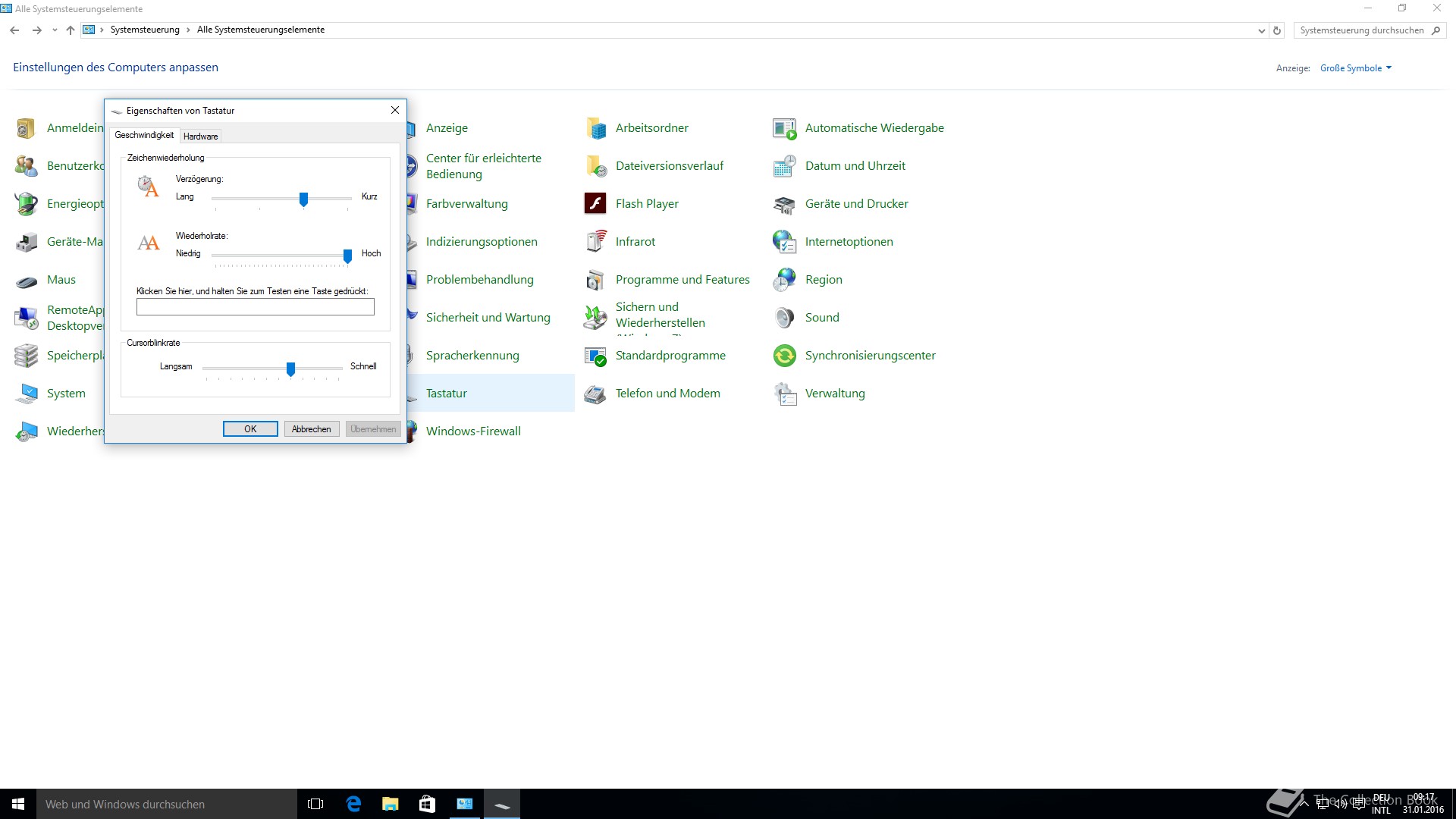Click the Sound speaker icon
Viewport: 1456px width, 819px height.
click(x=784, y=317)
